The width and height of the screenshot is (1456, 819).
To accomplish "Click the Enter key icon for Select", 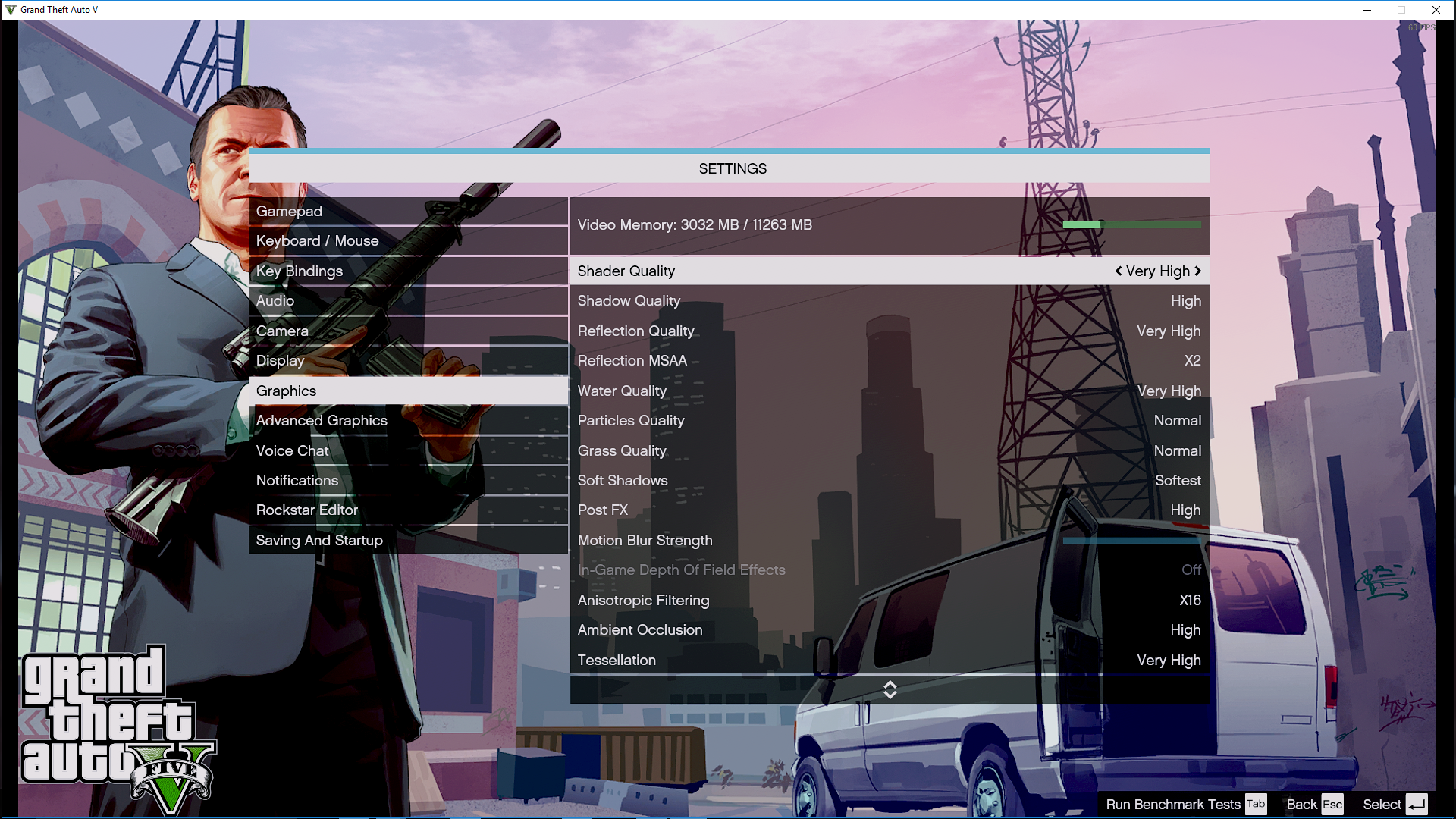I will coord(1416,805).
